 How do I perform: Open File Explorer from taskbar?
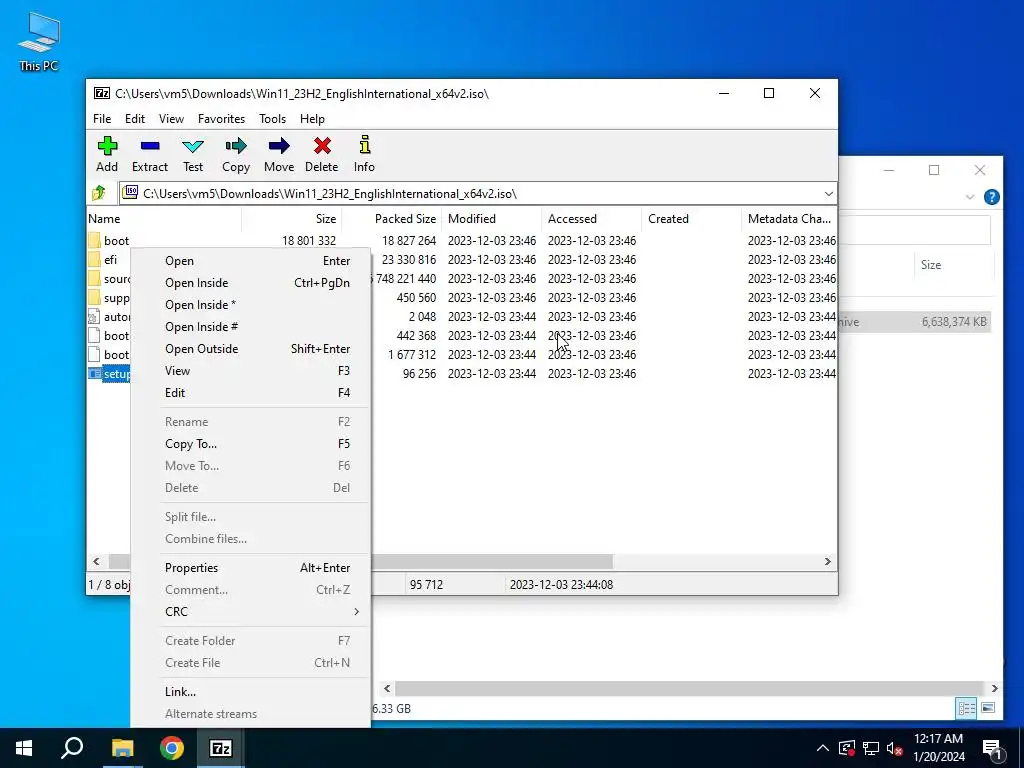point(122,748)
